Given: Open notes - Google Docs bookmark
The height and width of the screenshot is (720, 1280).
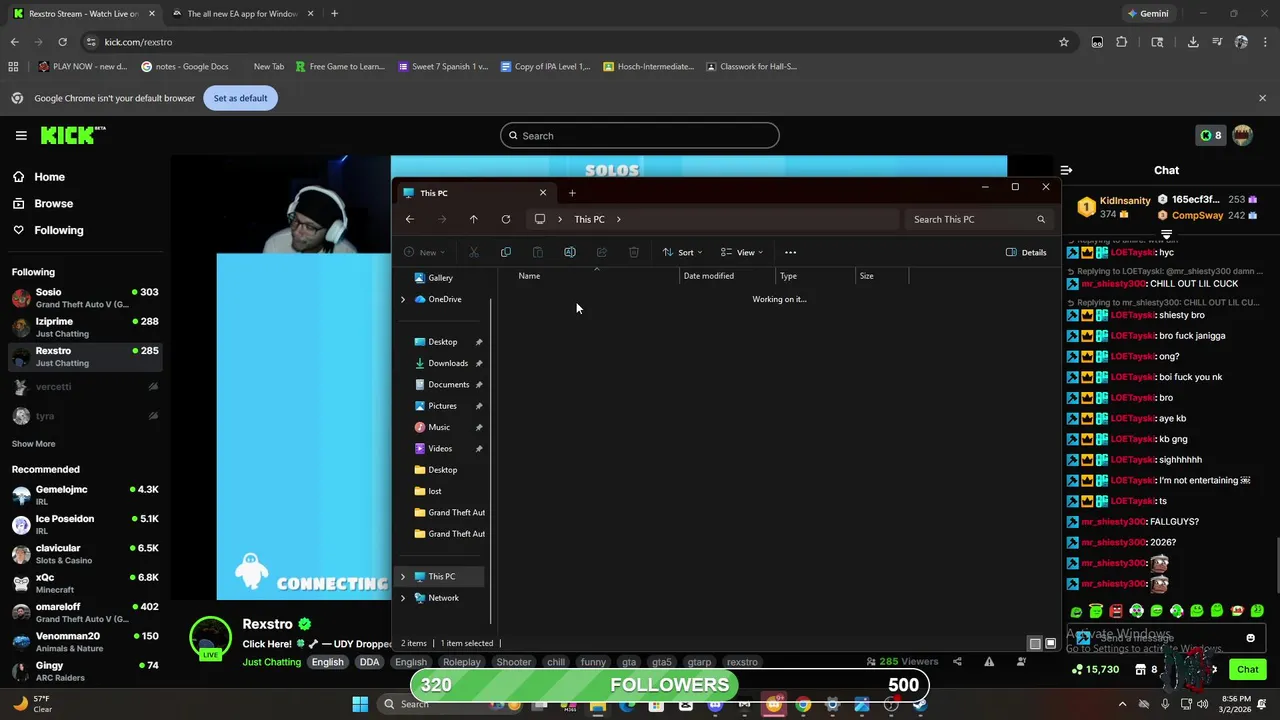Looking at the screenshot, I should point(185,67).
